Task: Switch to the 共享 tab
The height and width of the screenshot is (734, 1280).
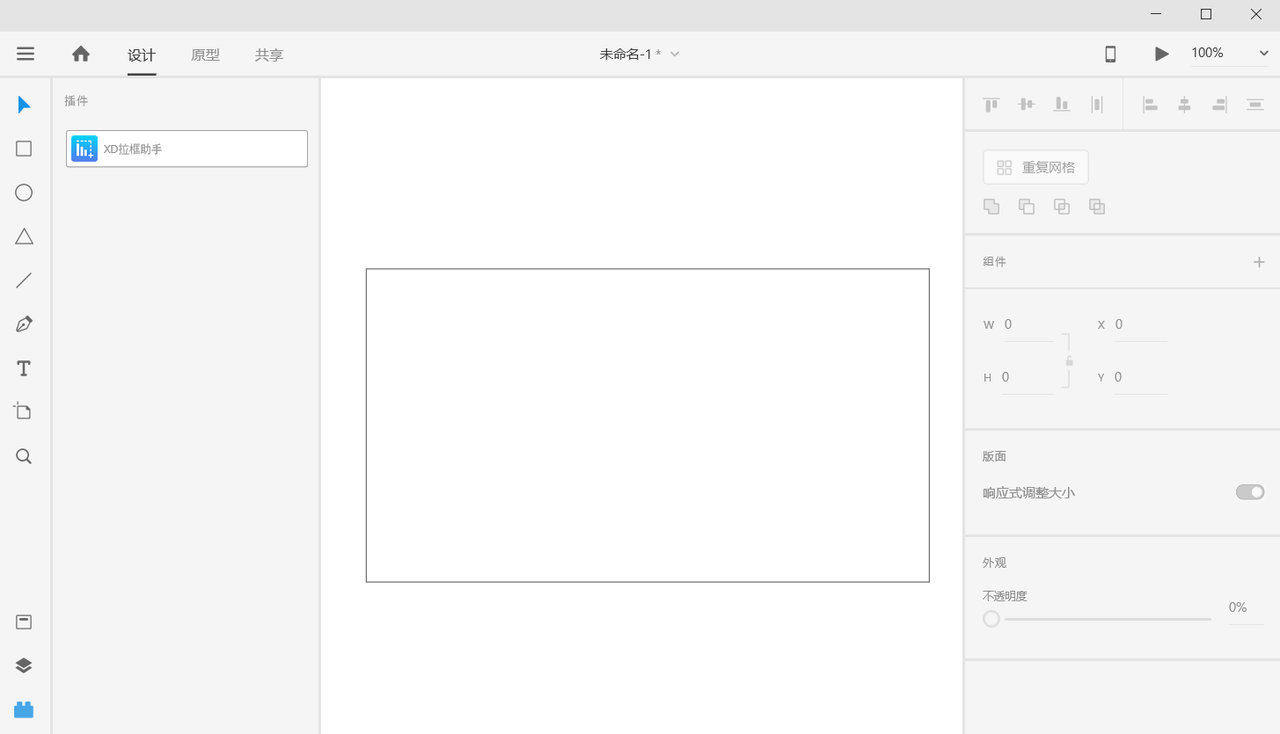Action: (x=269, y=55)
